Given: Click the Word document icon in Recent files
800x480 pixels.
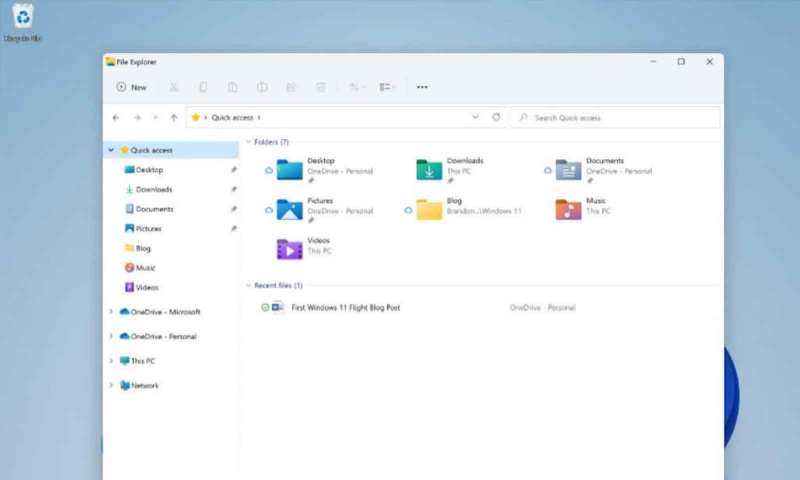Looking at the screenshot, I should pos(278,307).
